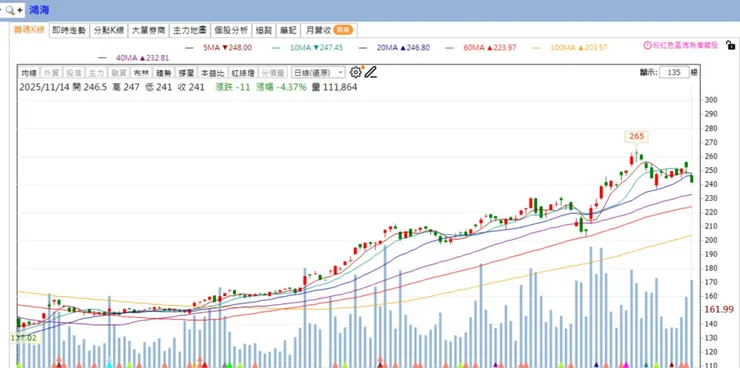
Task: Toggle the 布林 bands button
Action: coord(141,73)
